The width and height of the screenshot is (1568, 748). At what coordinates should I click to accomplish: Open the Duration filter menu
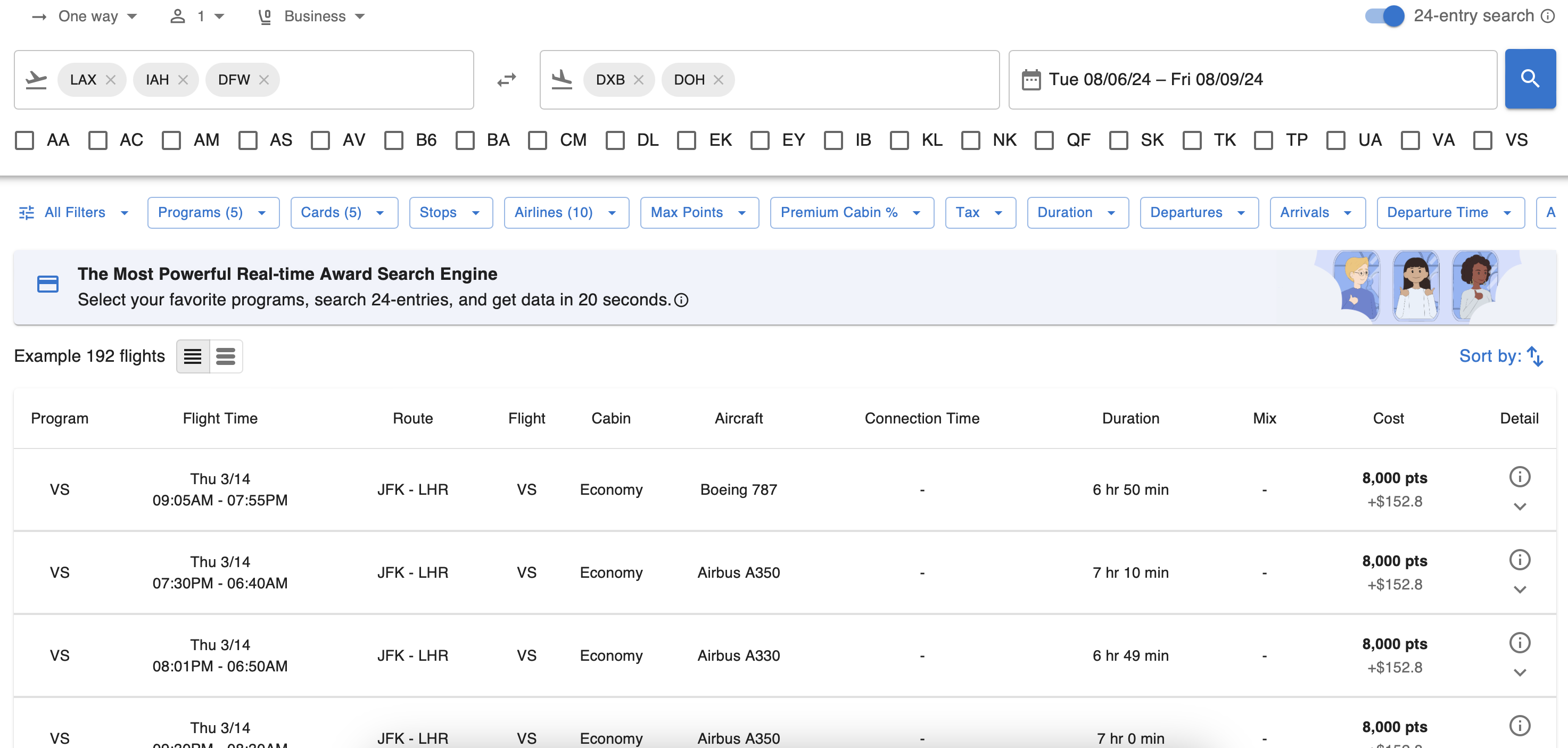pyautogui.click(x=1077, y=212)
